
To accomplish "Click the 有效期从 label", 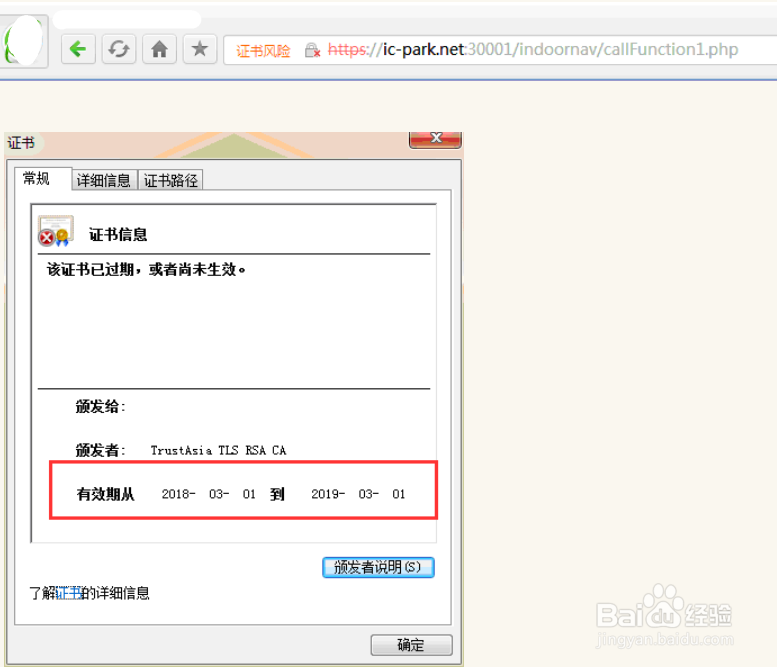I will (106, 494).
